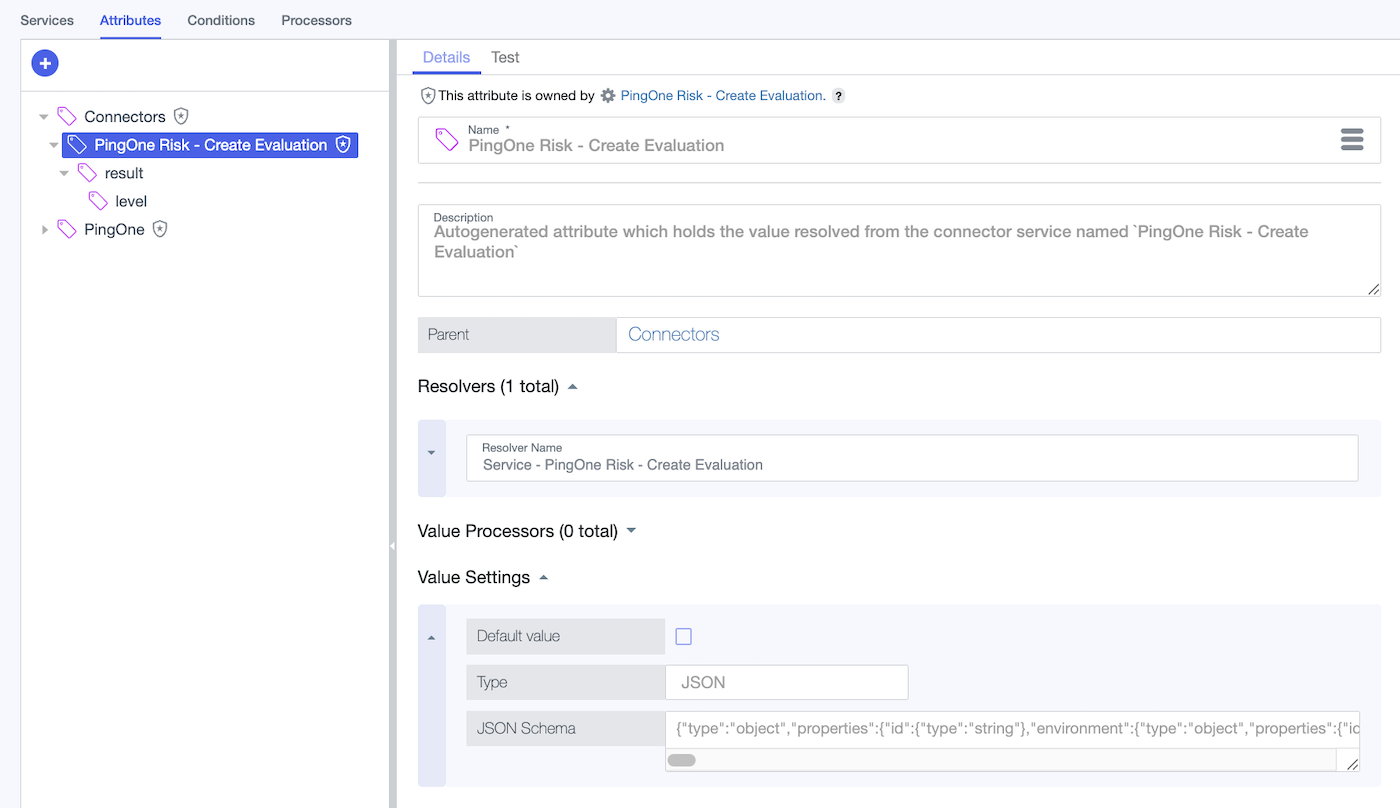The image size is (1400, 808).
Task: Open the Services tab
Action: pyautogui.click(x=47, y=20)
